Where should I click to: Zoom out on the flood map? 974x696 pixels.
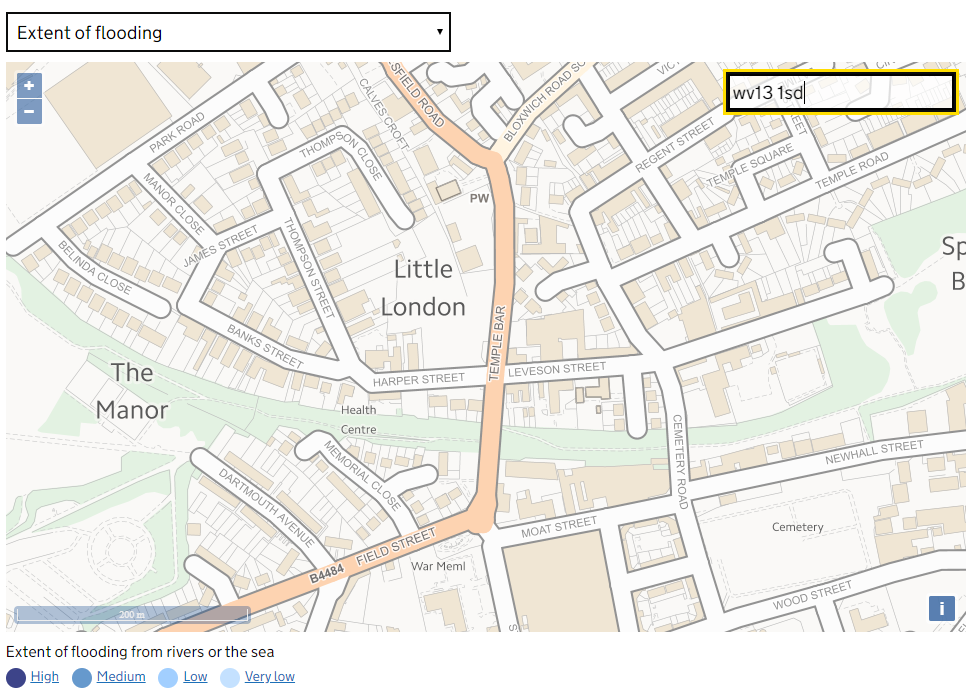[29, 111]
